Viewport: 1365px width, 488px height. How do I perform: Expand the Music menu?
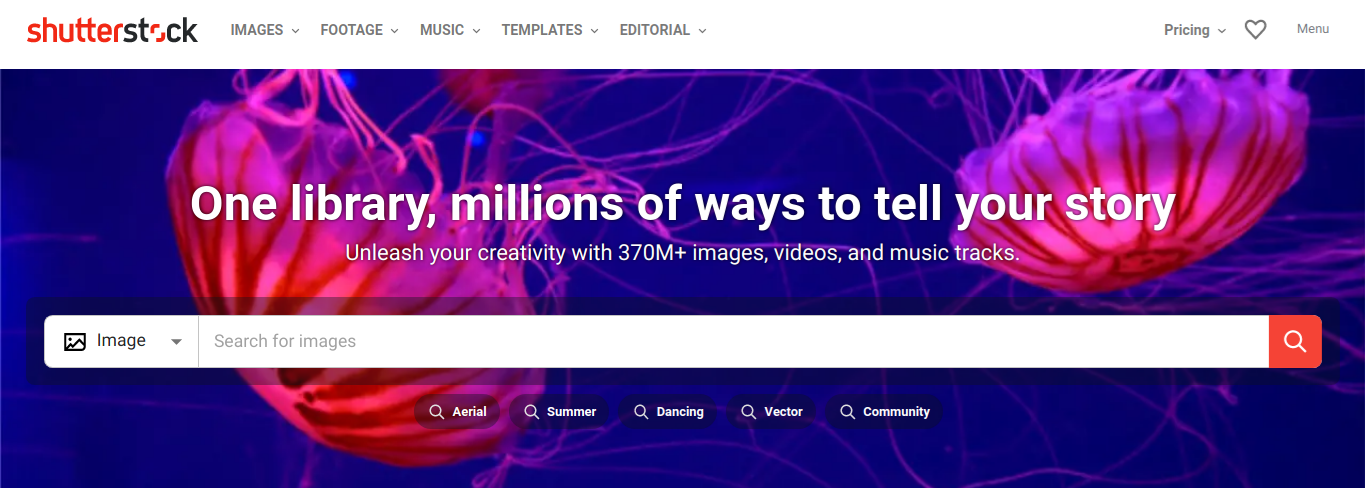click(450, 30)
